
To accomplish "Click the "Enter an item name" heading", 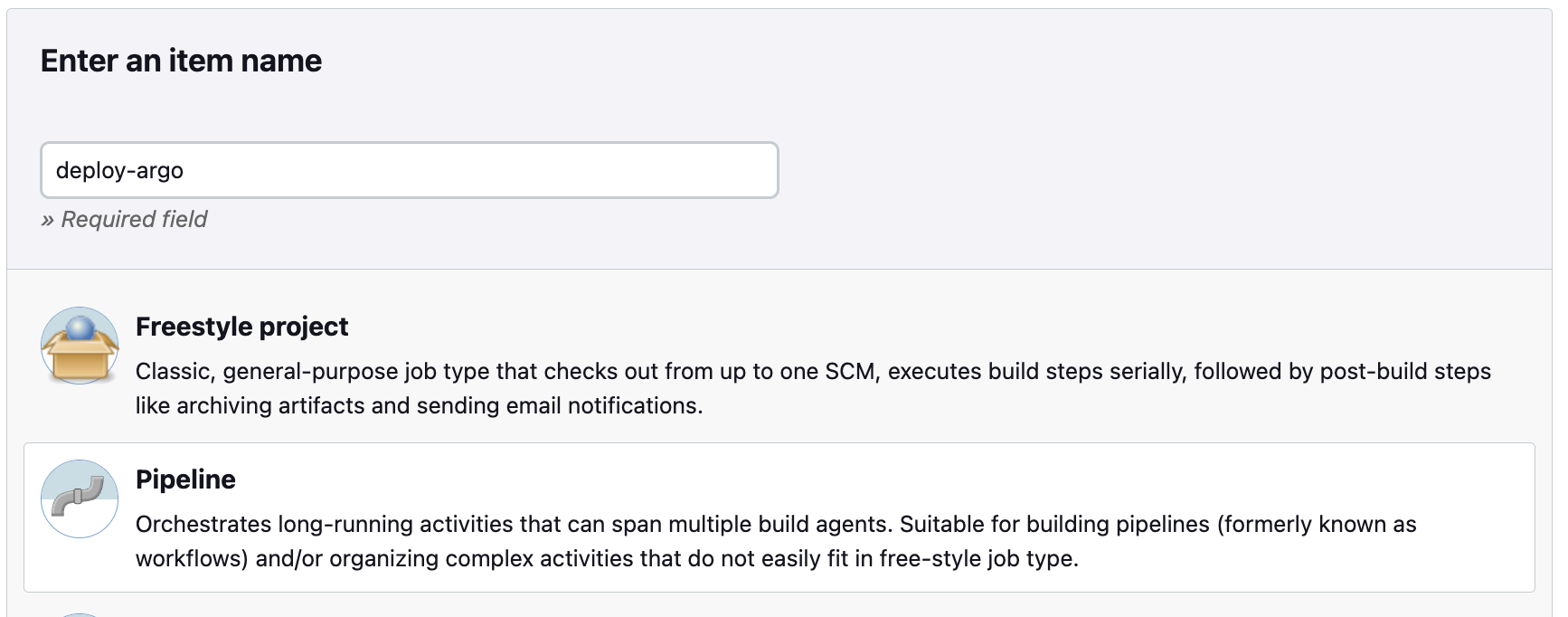I will tap(181, 61).
